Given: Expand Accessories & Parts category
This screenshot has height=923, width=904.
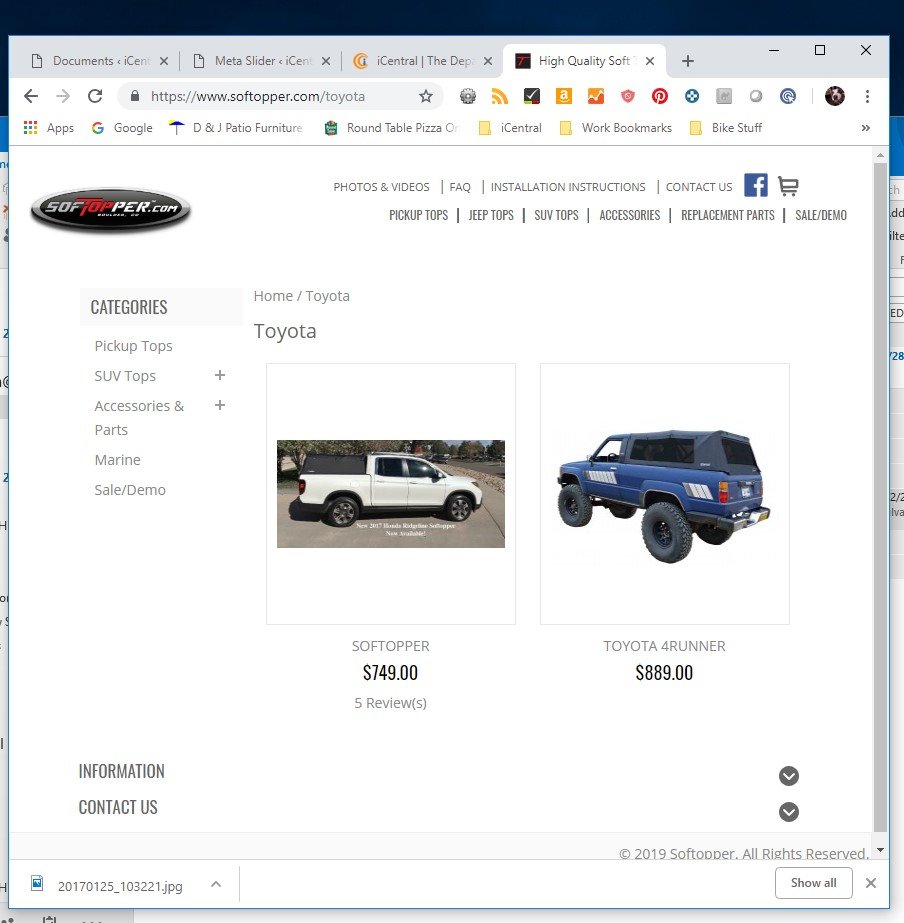Looking at the screenshot, I should click(220, 405).
